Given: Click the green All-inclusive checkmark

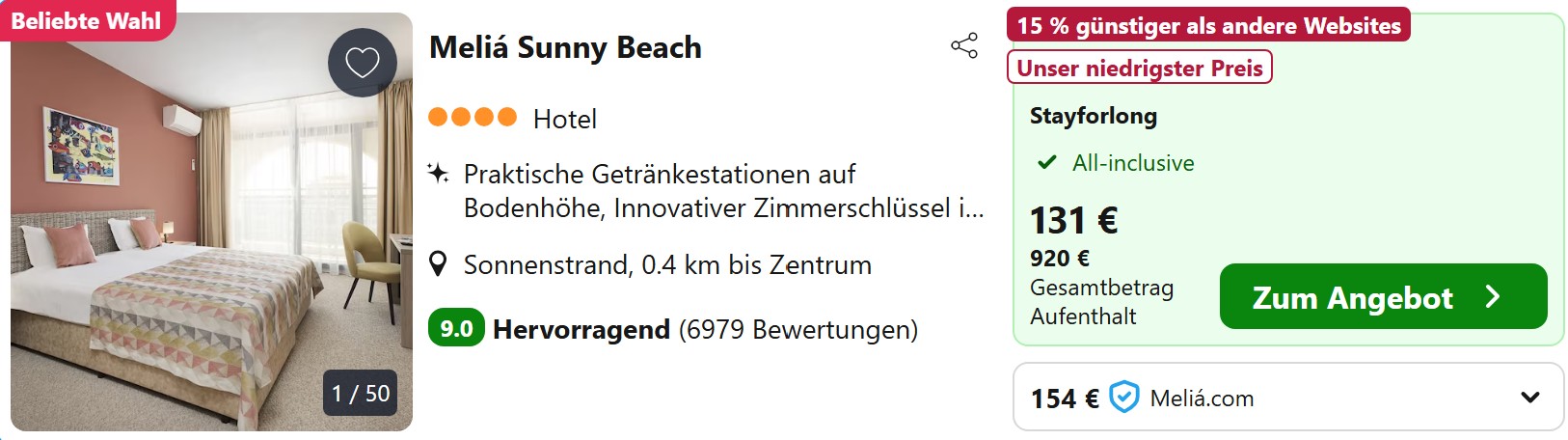Looking at the screenshot, I should coord(1046,162).
